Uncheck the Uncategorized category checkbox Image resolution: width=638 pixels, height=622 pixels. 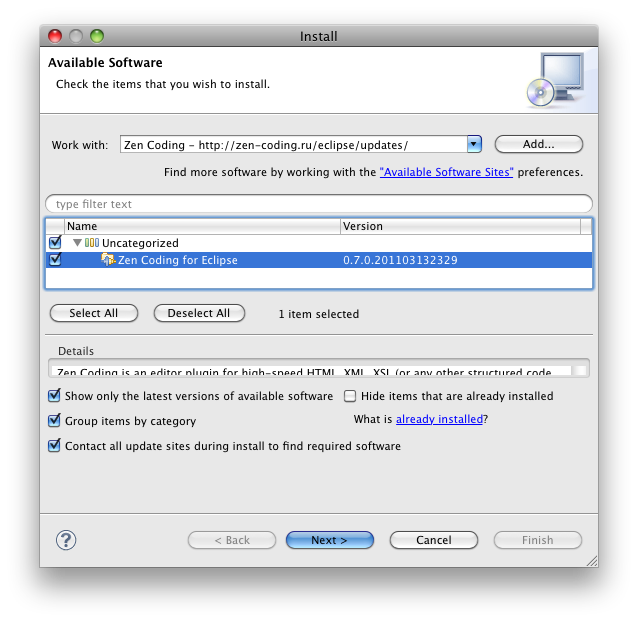55,243
